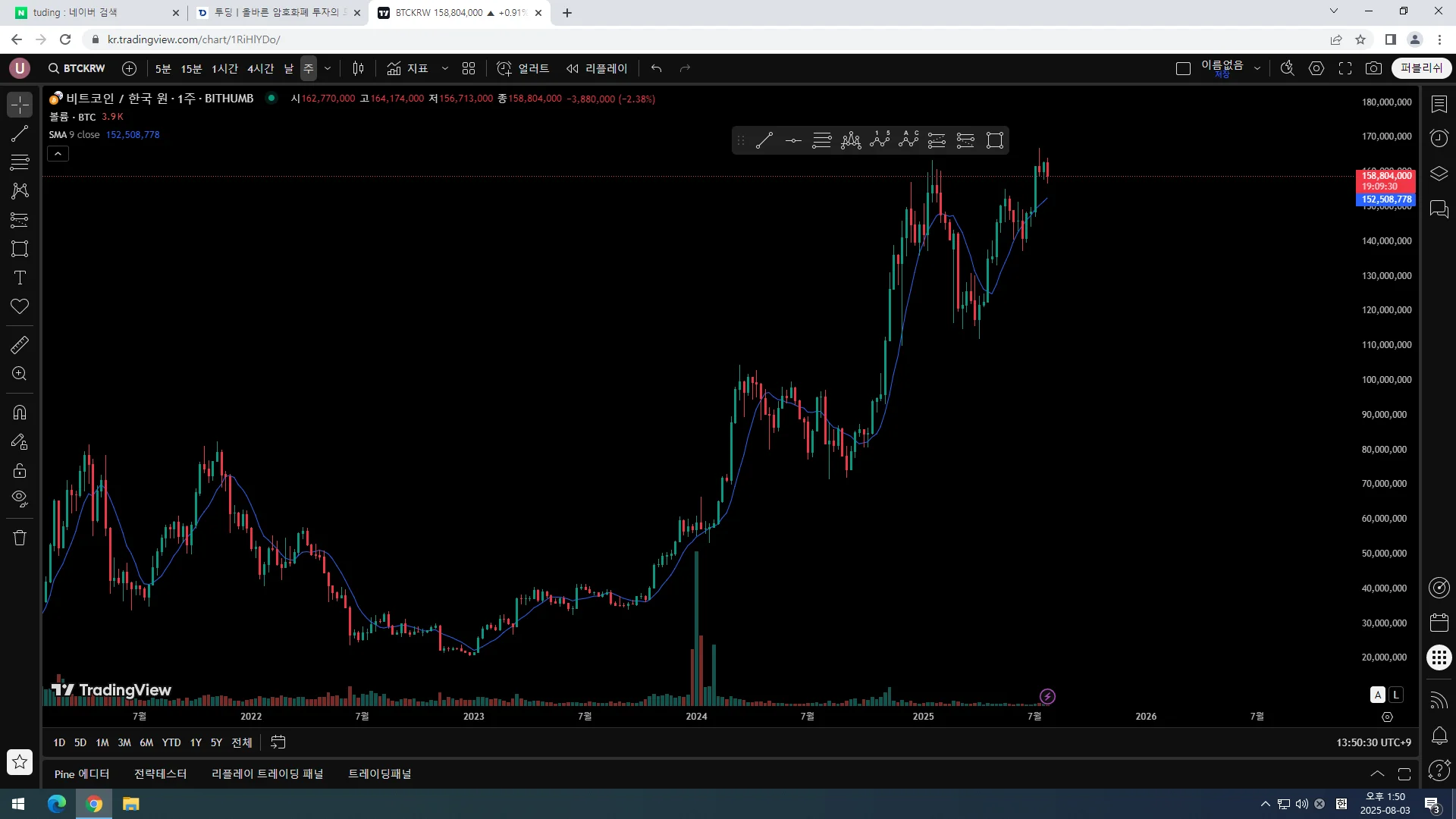Take a chart snapshot with camera icon
The width and height of the screenshot is (1456, 819).
pos(1373,68)
